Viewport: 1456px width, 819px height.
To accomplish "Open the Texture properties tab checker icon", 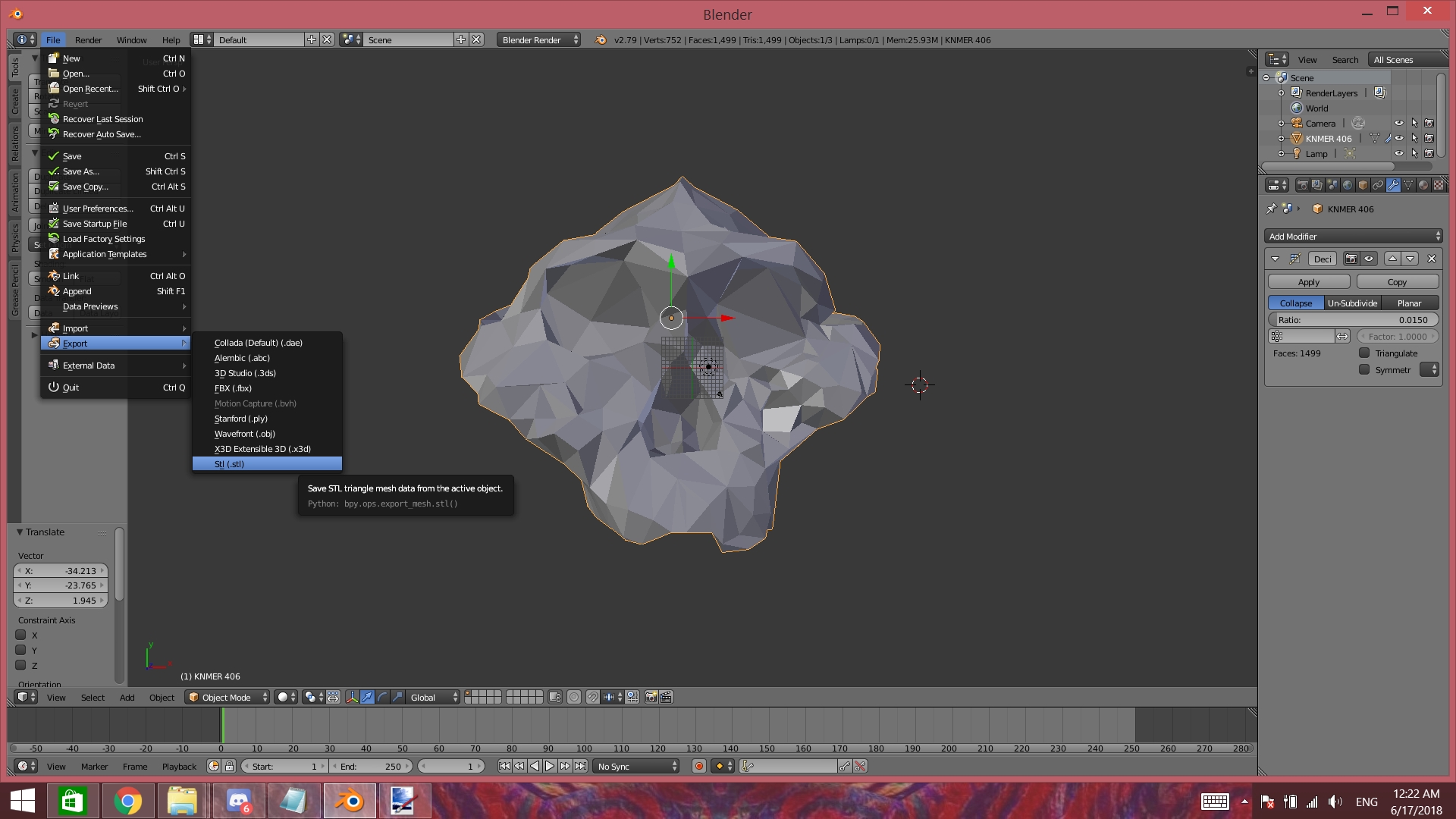I will [x=1439, y=185].
